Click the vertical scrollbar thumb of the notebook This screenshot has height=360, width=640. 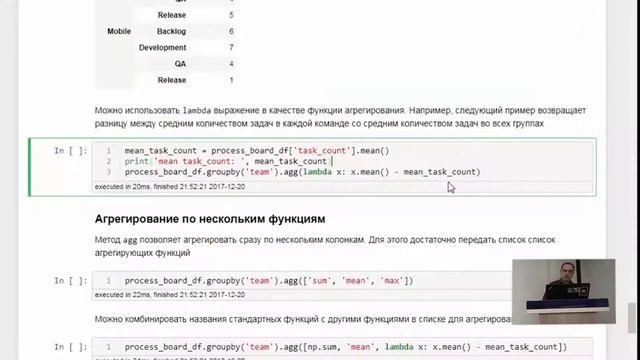(632, 318)
